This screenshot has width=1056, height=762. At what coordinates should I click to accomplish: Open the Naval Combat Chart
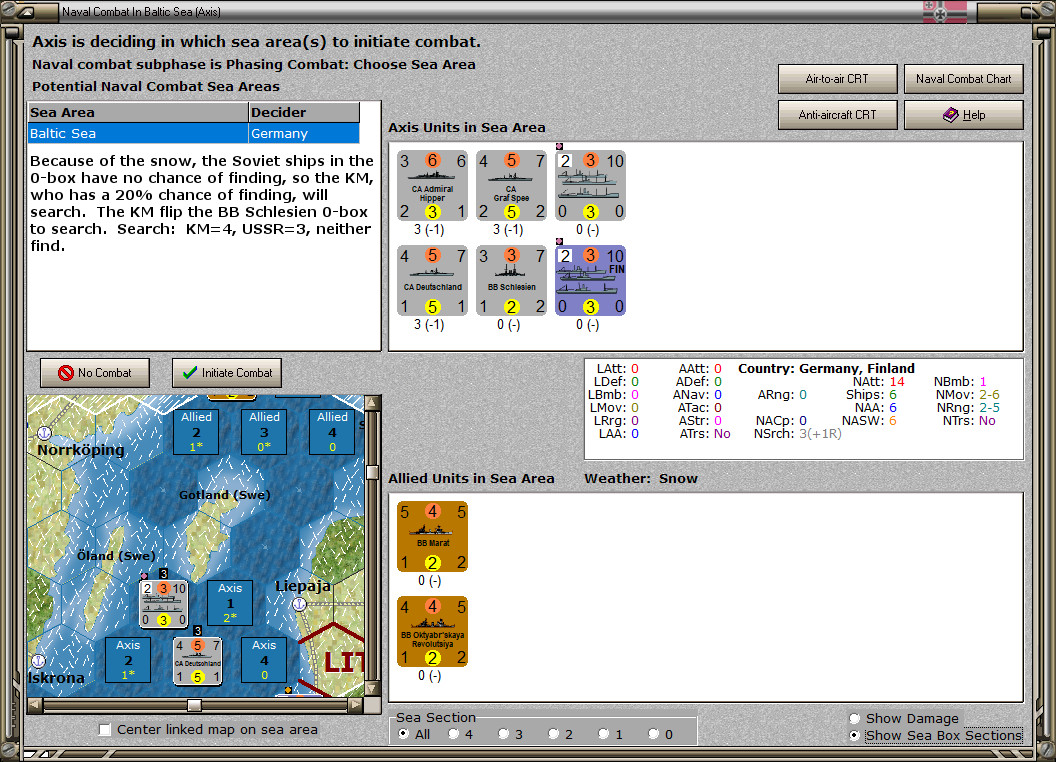coord(964,79)
